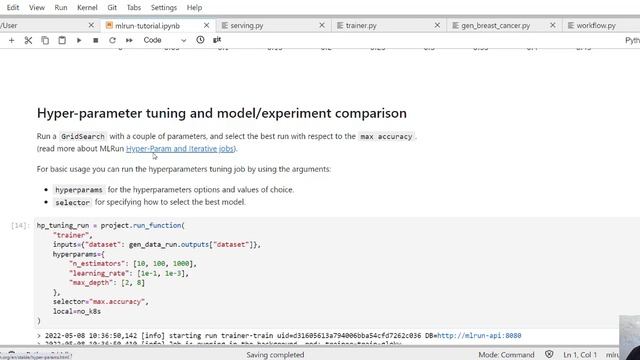Insert a new cell with plus icon
The image size is (640, 360).
pyautogui.click(x=11, y=40)
